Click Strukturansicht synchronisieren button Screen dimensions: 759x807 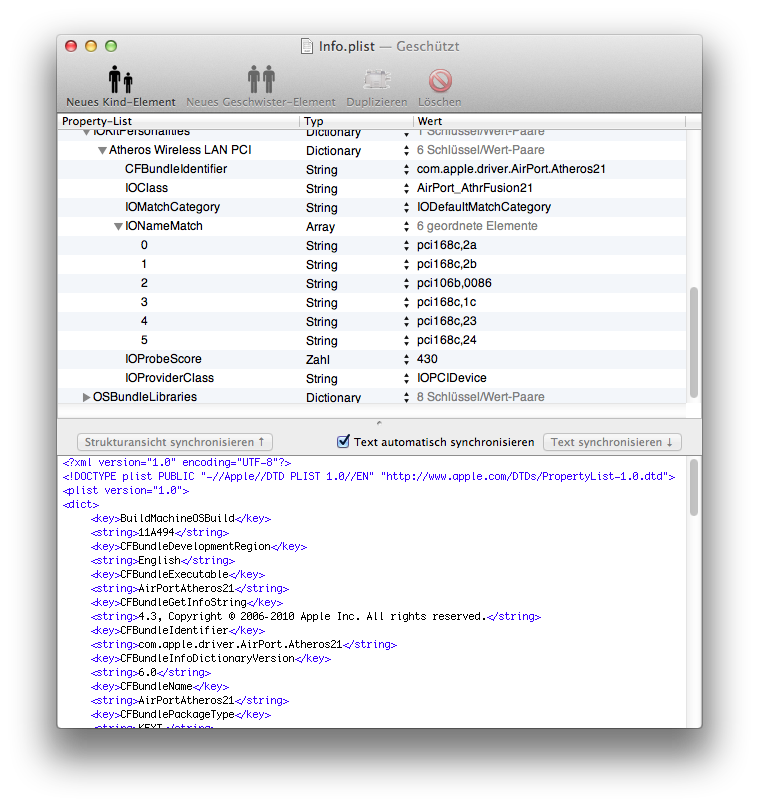pos(174,442)
